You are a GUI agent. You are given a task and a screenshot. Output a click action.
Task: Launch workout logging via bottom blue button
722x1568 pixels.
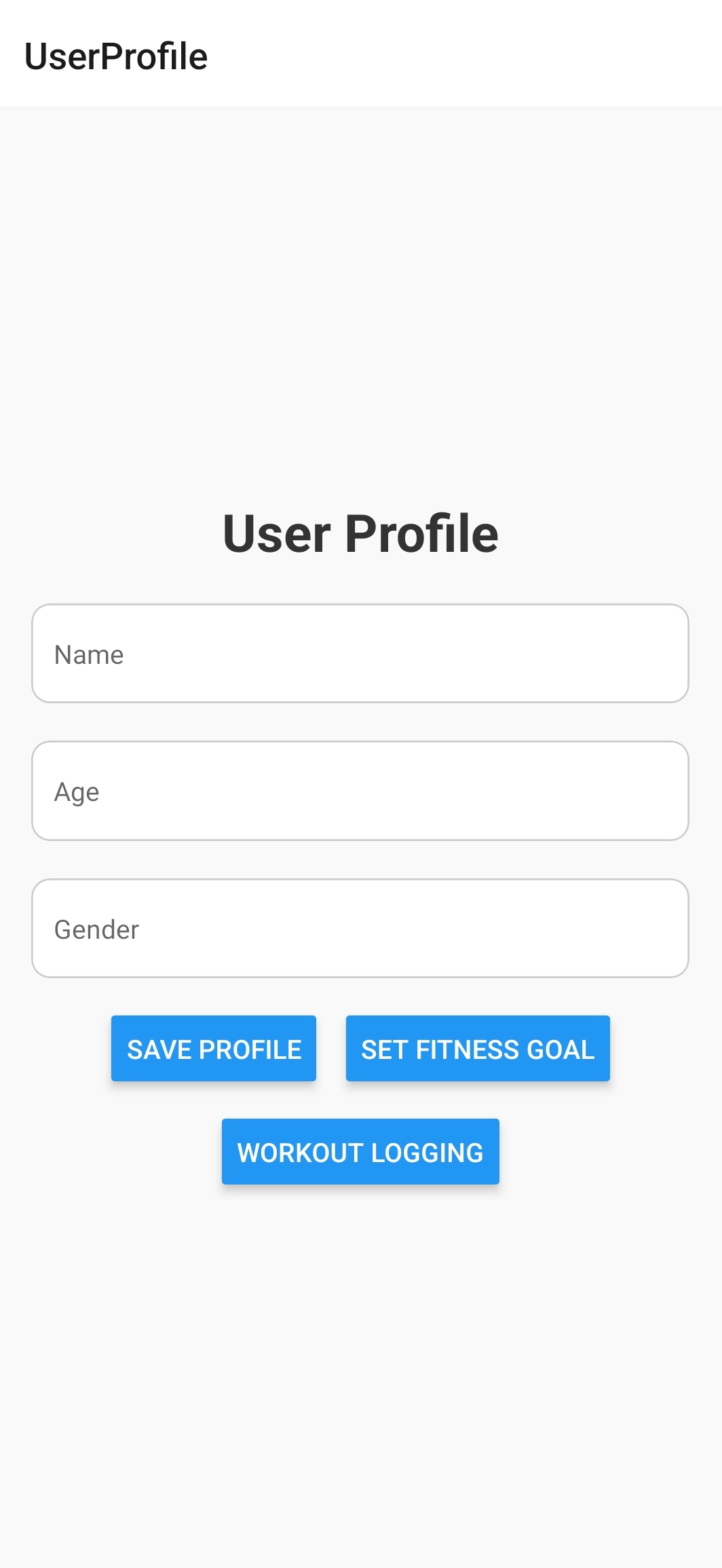point(360,1152)
